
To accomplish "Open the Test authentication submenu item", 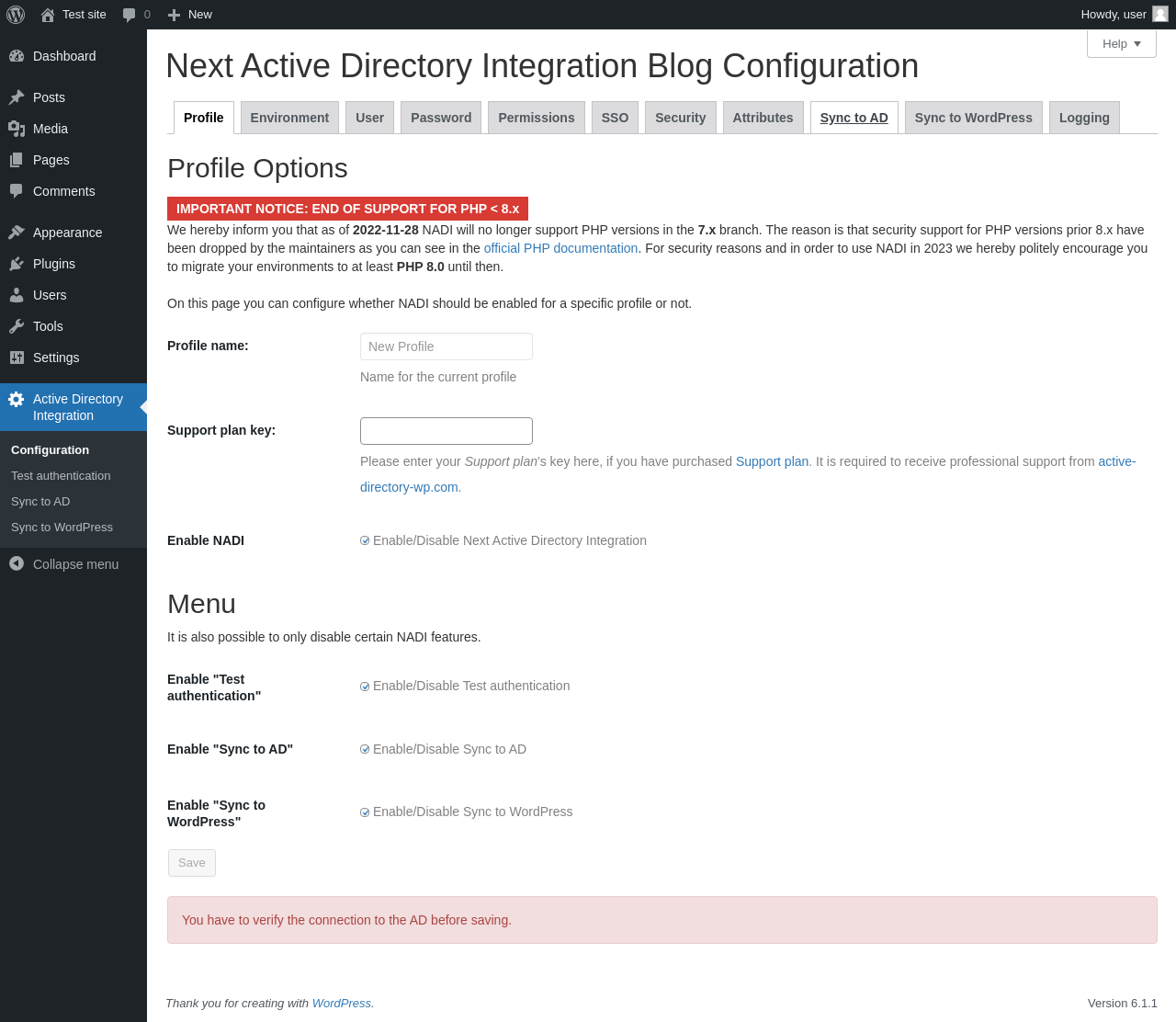I will [61, 476].
